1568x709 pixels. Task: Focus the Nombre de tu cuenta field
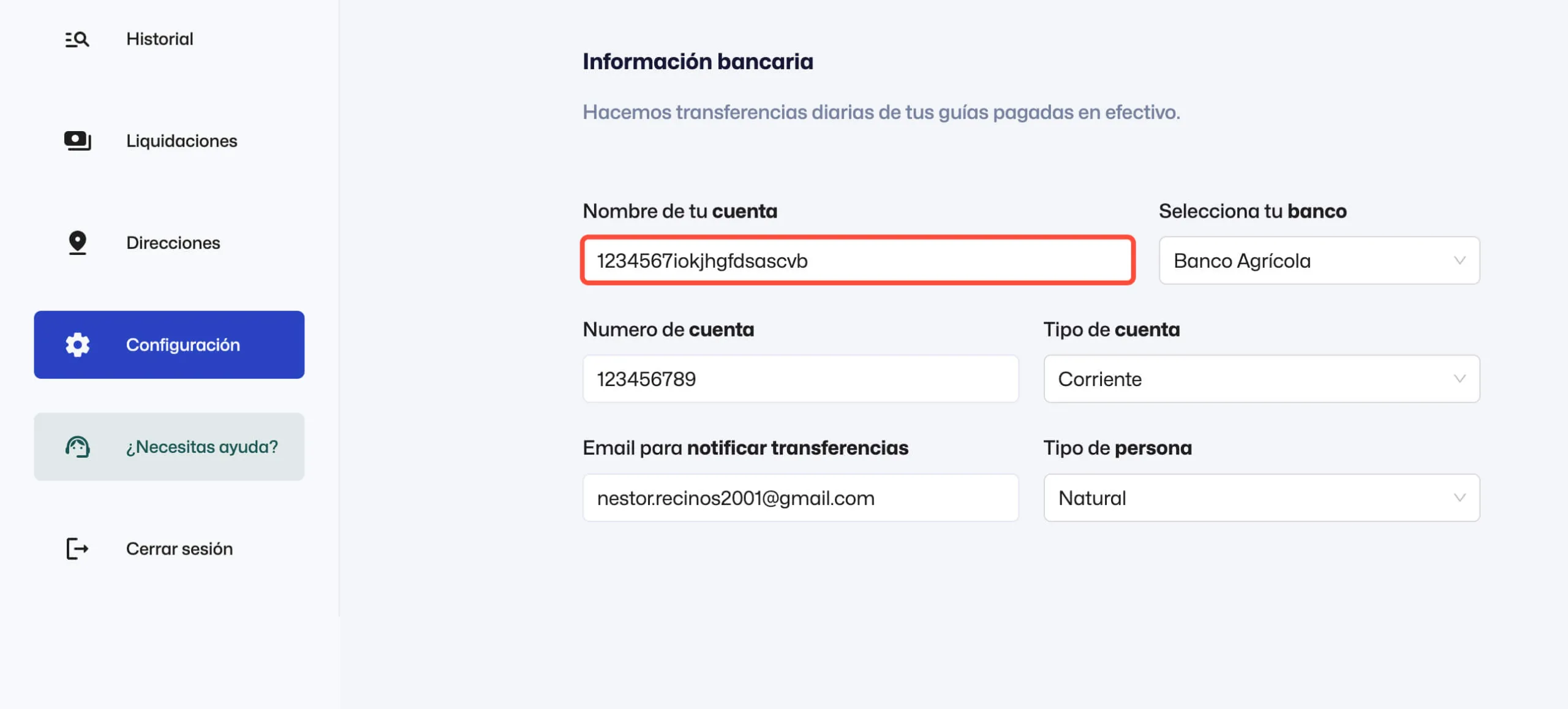coord(858,261)
